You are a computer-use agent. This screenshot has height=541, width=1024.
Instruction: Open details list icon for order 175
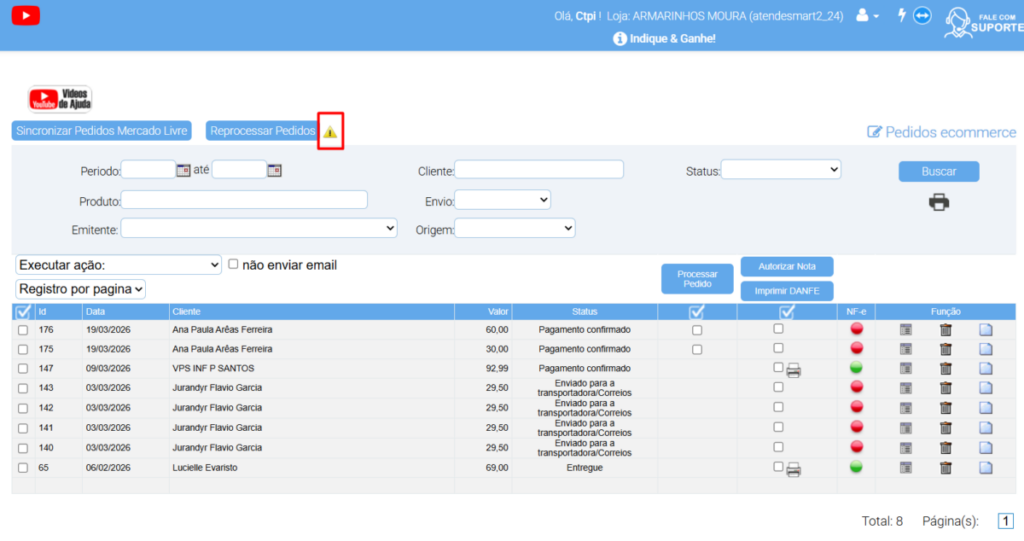[x=906, y=349]
